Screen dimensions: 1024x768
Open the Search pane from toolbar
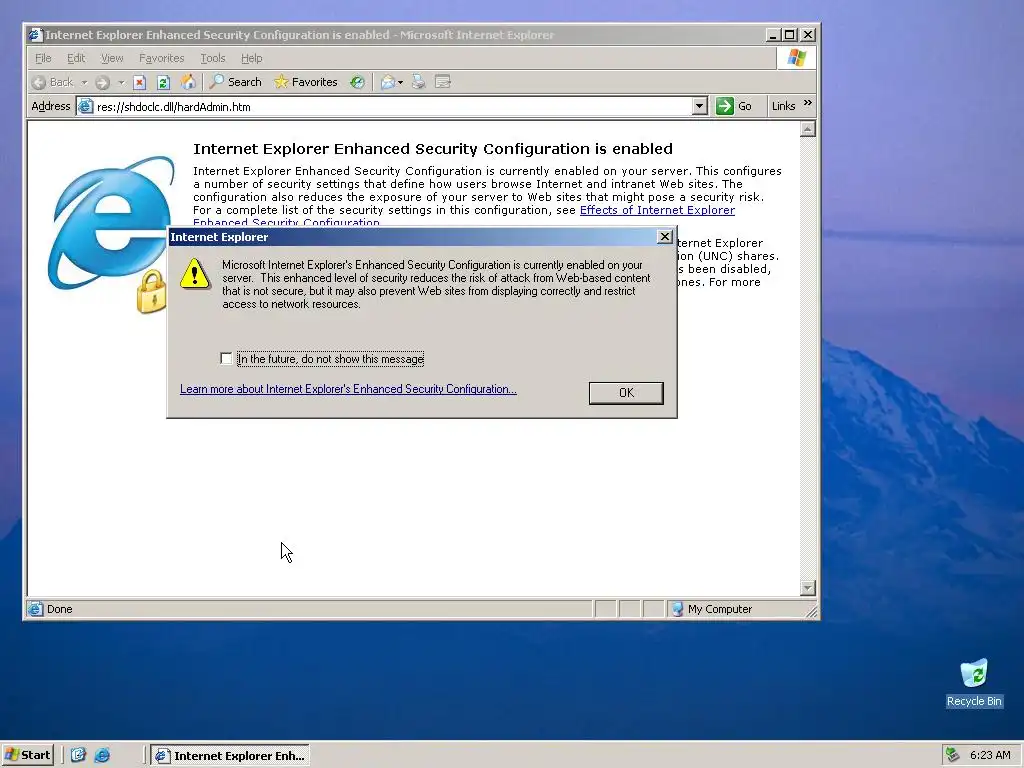coord(236,82)
